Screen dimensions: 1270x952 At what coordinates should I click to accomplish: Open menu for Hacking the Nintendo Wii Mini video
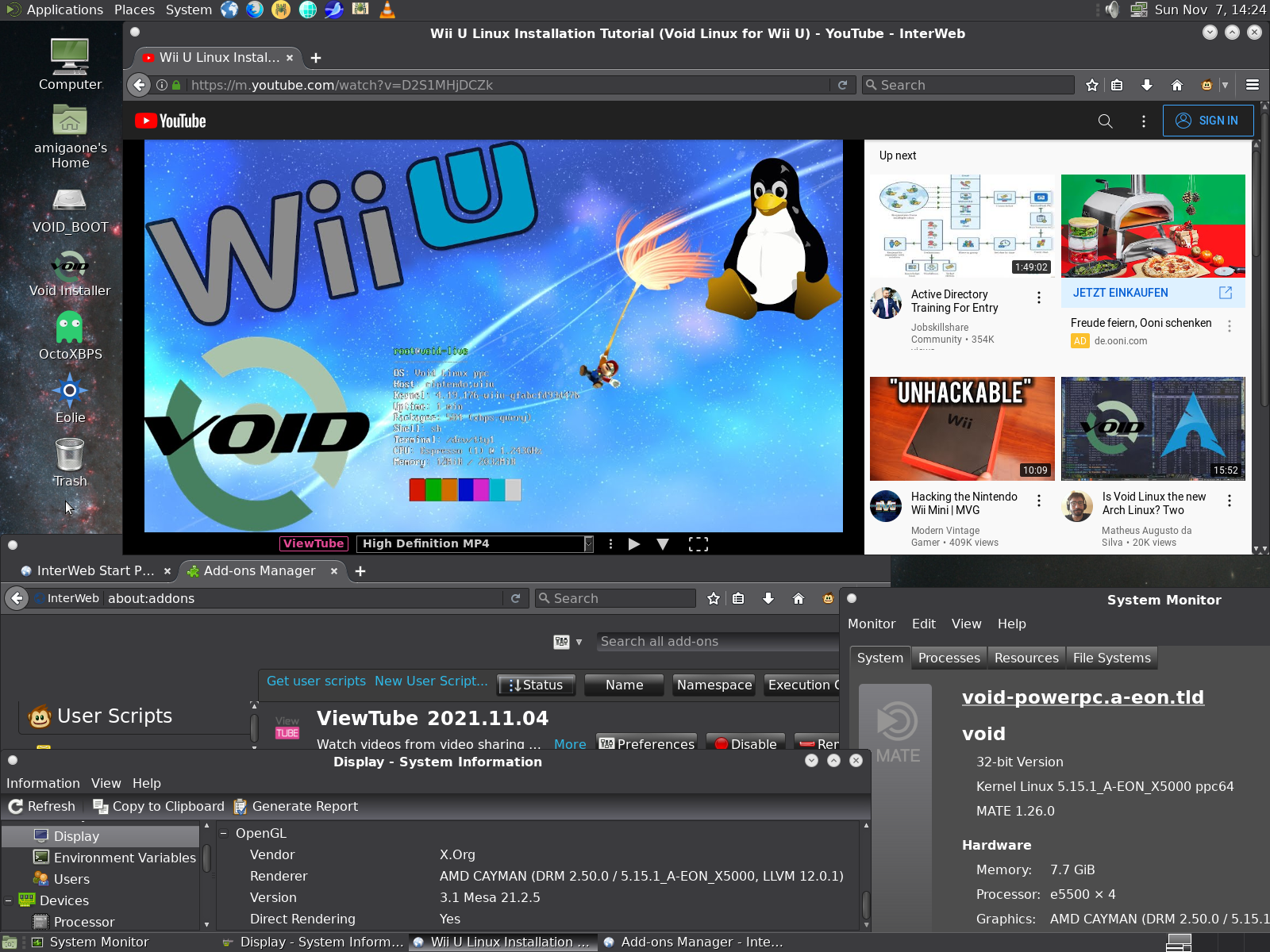tap(1038, 500)
